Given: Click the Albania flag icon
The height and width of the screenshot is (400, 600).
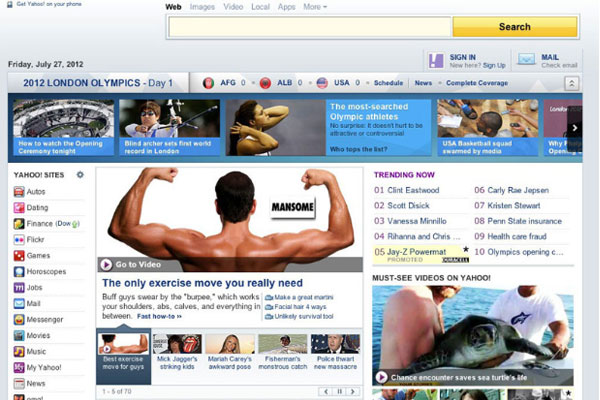Looking at the screenshot, I should click(x=265, y=83).
